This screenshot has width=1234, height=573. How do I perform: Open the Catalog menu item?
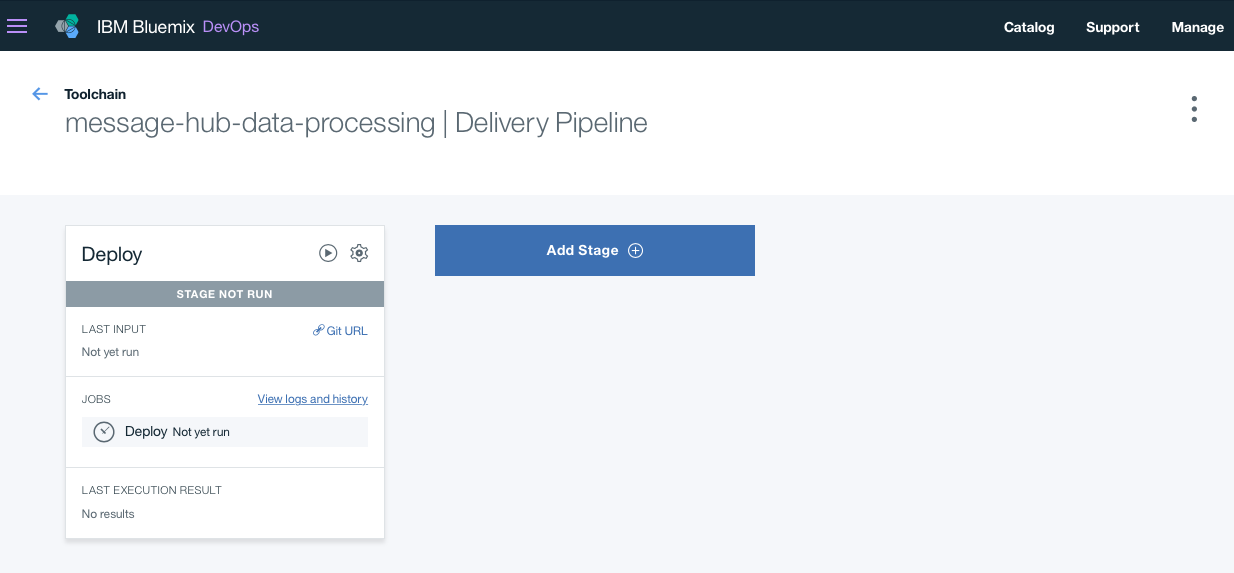[x=1029, y=27]
